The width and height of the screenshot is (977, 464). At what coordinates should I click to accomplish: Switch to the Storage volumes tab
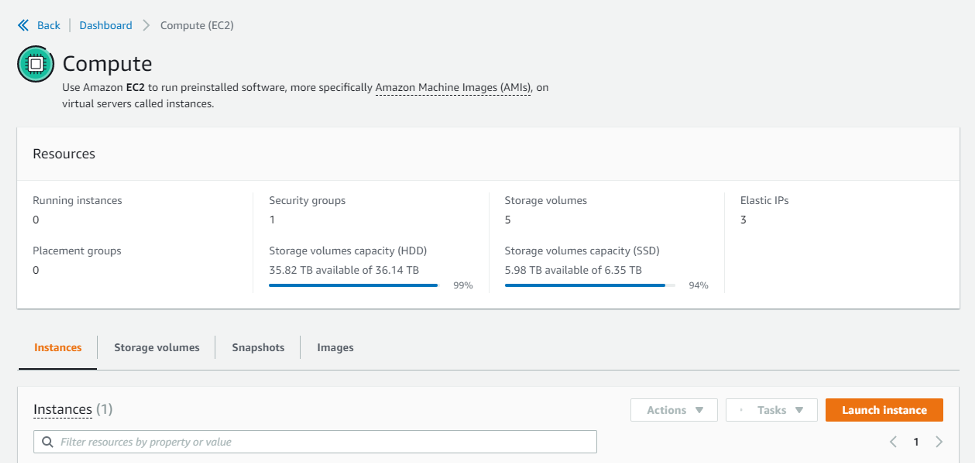(157, 347)
